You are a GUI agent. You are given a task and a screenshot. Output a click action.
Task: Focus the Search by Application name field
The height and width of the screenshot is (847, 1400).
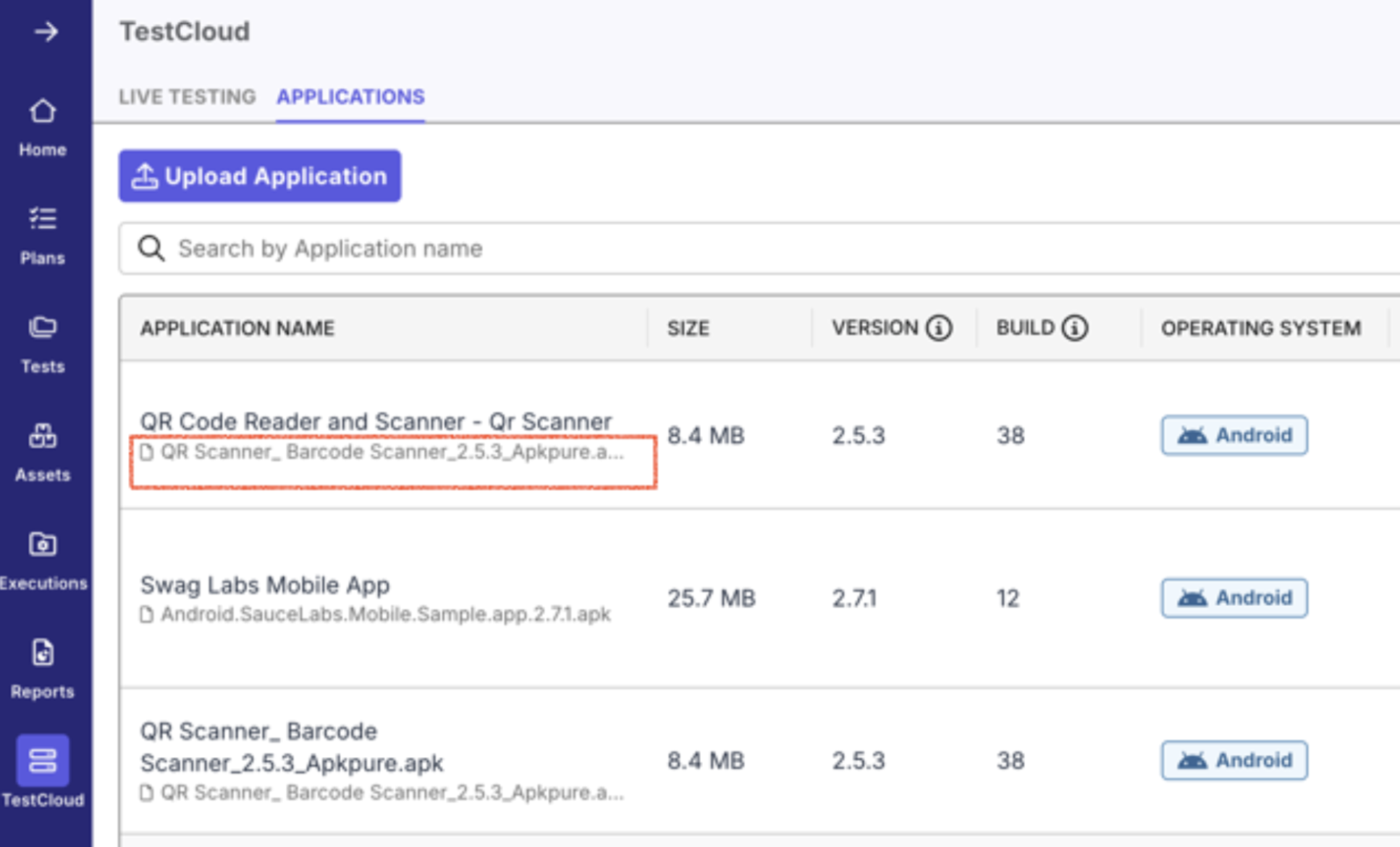point(724,248)
